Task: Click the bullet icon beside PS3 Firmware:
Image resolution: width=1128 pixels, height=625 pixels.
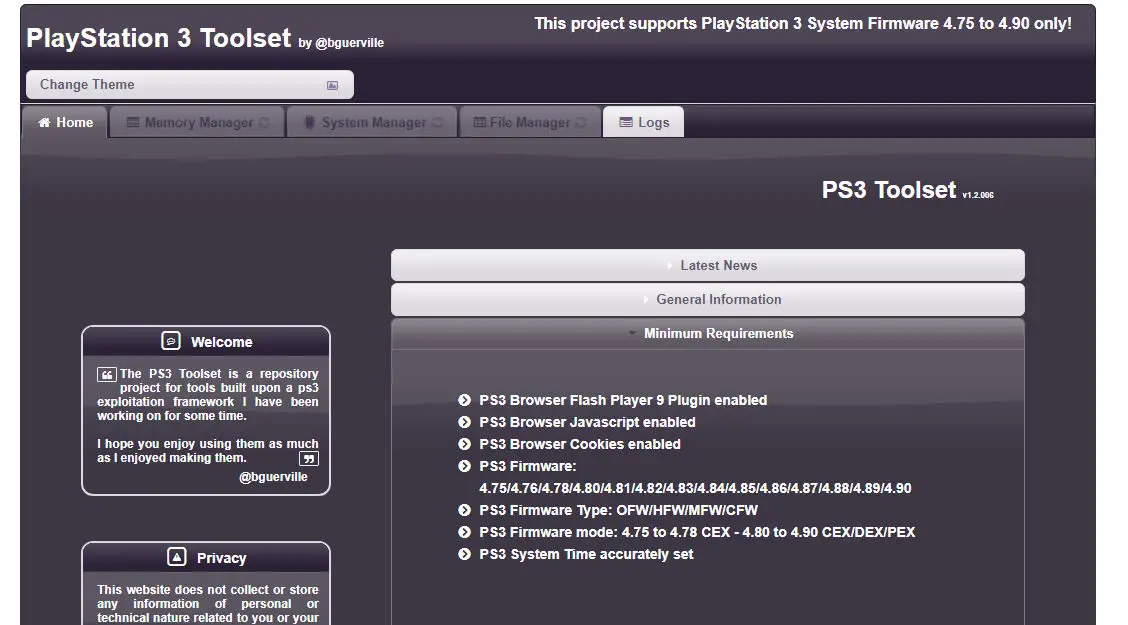Action: (465, 466)
